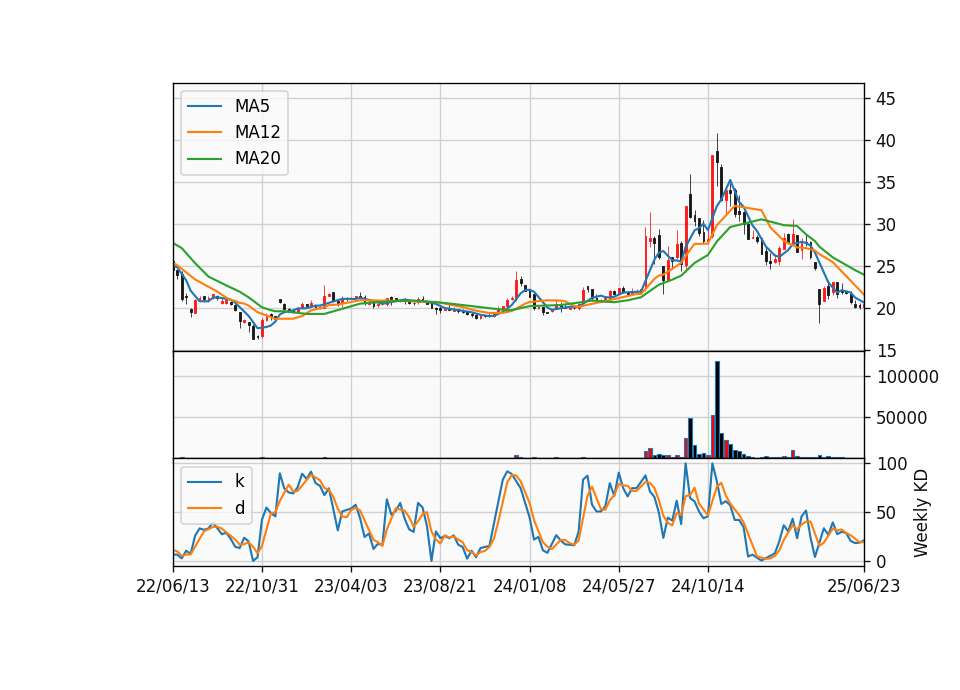Click the 15 price axis label
This screenshot has width=960, height=690.
coord(886,351)
